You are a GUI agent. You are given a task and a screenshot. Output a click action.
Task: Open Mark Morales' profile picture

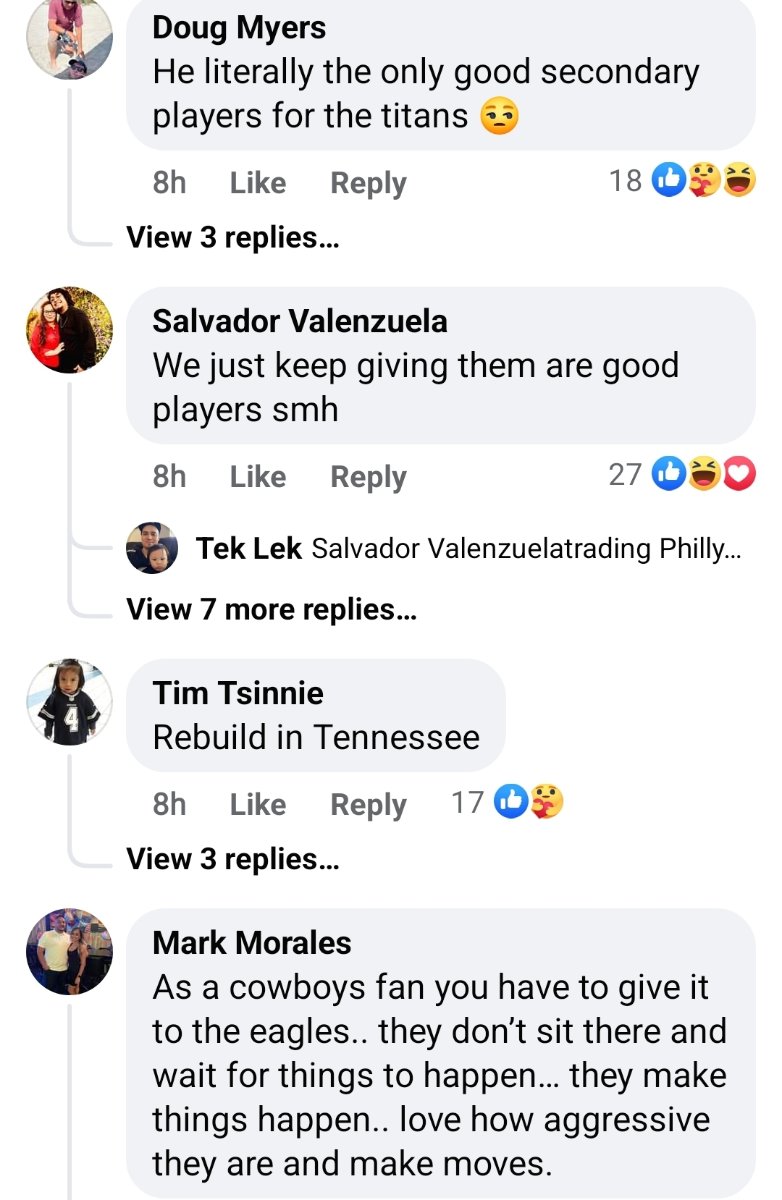(69, 951)
